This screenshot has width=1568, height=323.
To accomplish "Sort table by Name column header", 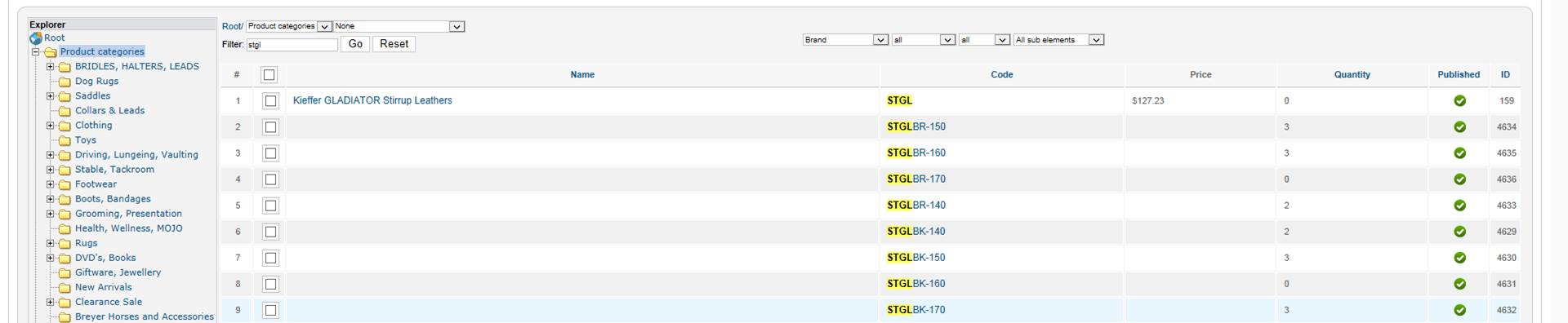I will 582,75.
